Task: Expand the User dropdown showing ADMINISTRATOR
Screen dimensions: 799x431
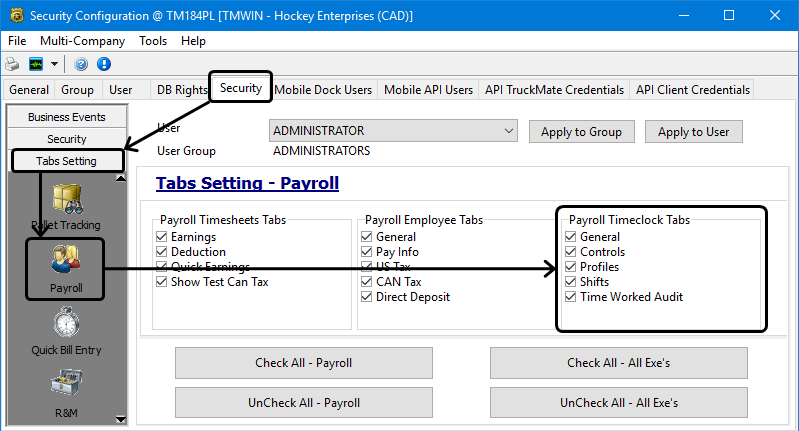Action: [x=509, y=131]
